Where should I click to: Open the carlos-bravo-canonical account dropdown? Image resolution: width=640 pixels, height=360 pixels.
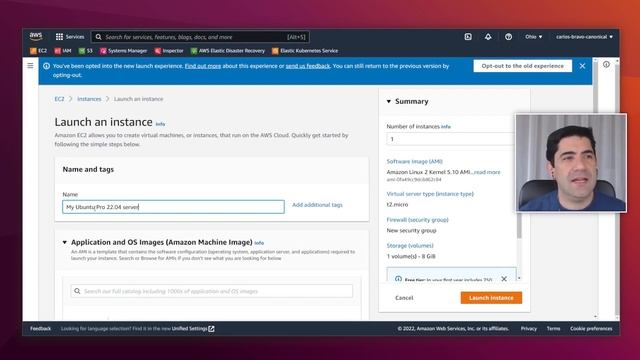point(584,37)
